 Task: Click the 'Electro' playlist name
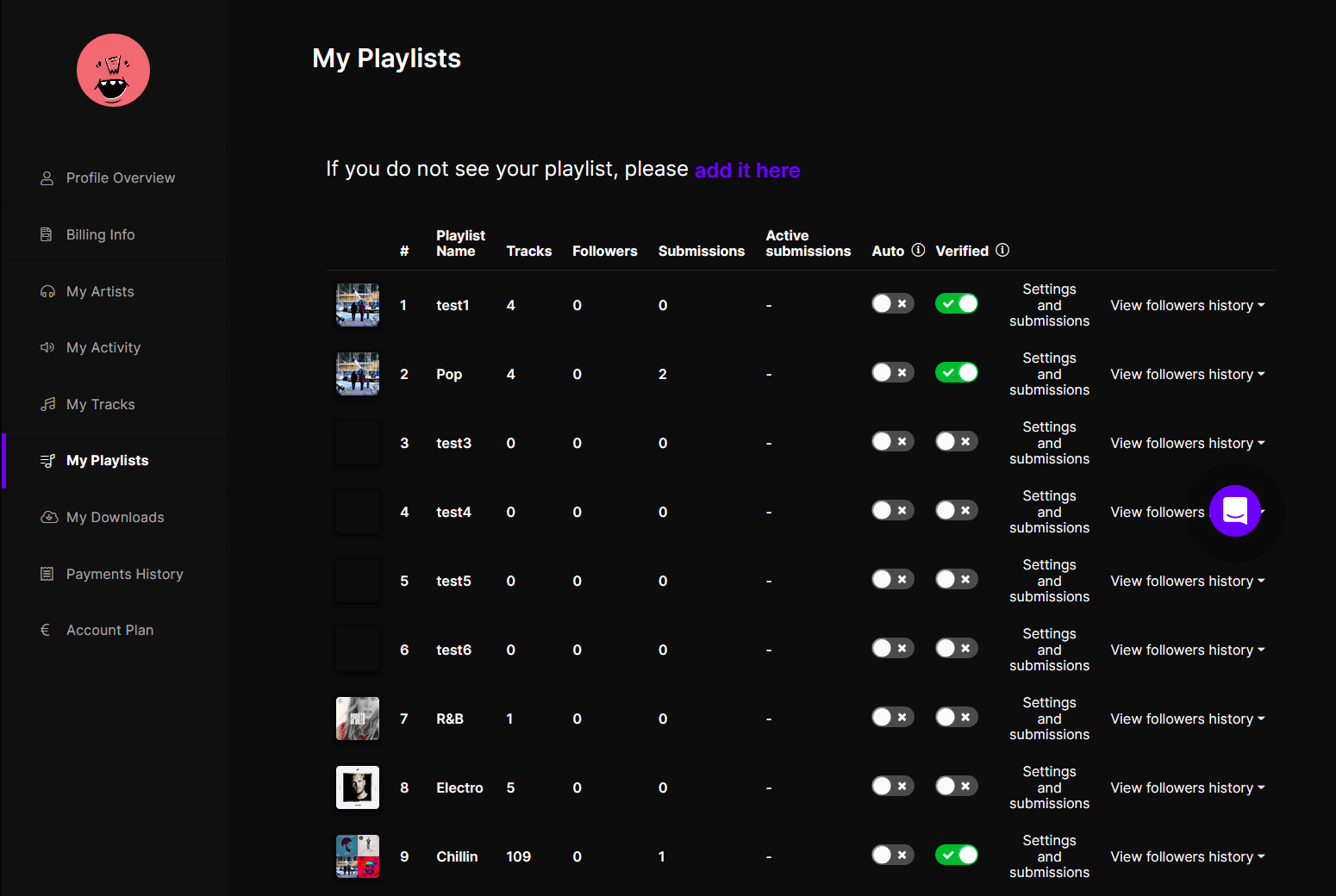click(459, 787)
